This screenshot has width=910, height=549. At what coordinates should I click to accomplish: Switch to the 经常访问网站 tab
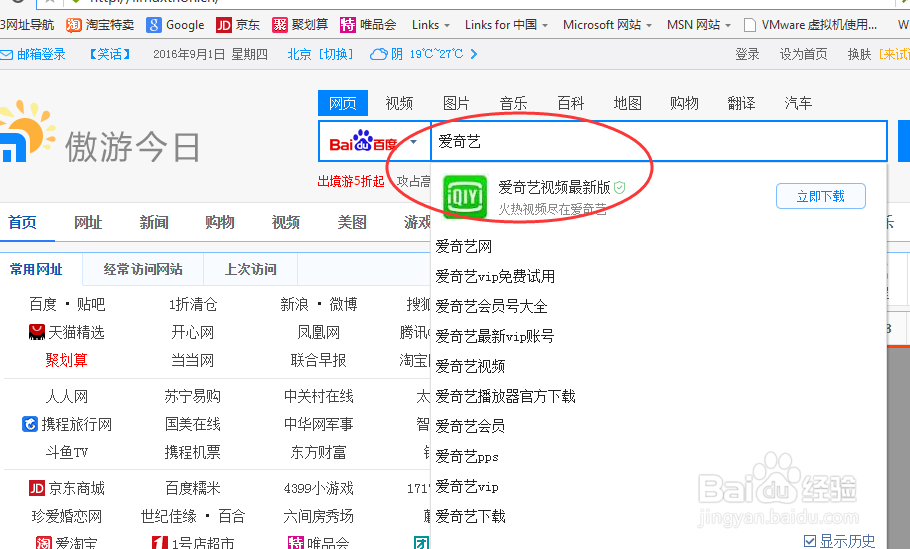[x=143, y=269]
